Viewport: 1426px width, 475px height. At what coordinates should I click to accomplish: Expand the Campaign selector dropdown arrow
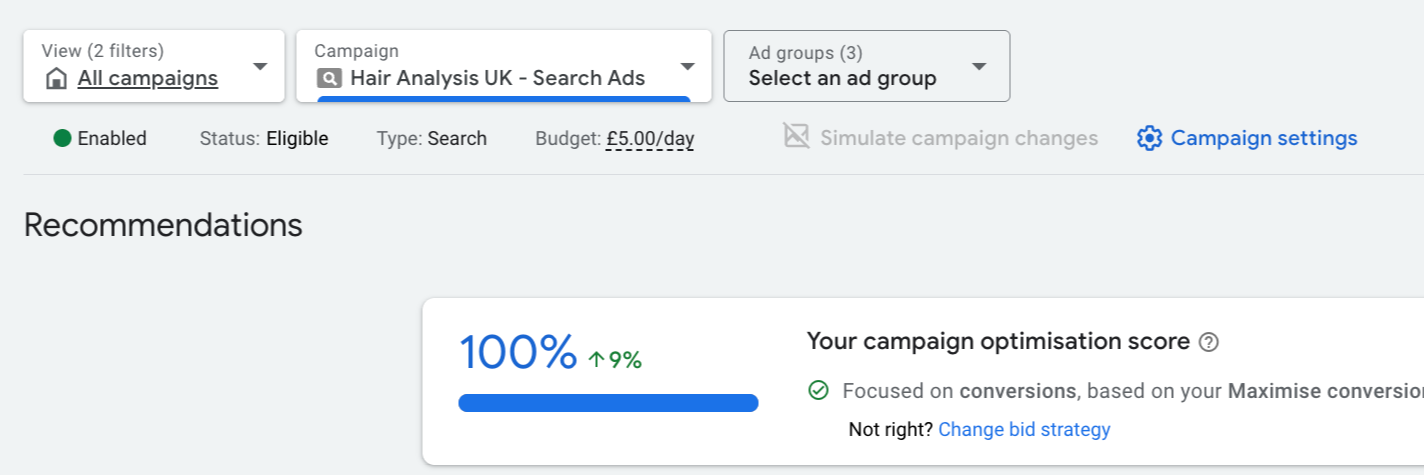(x=687, y=67)
